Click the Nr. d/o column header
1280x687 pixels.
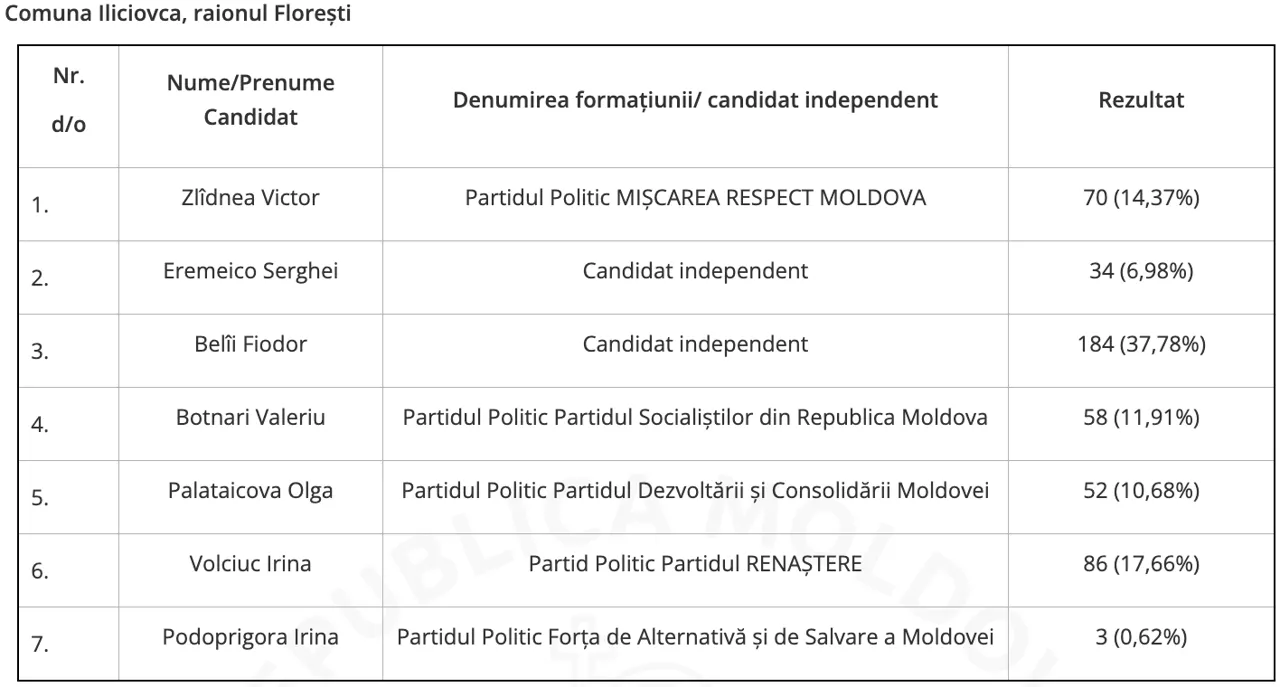[x=68, y=102]
